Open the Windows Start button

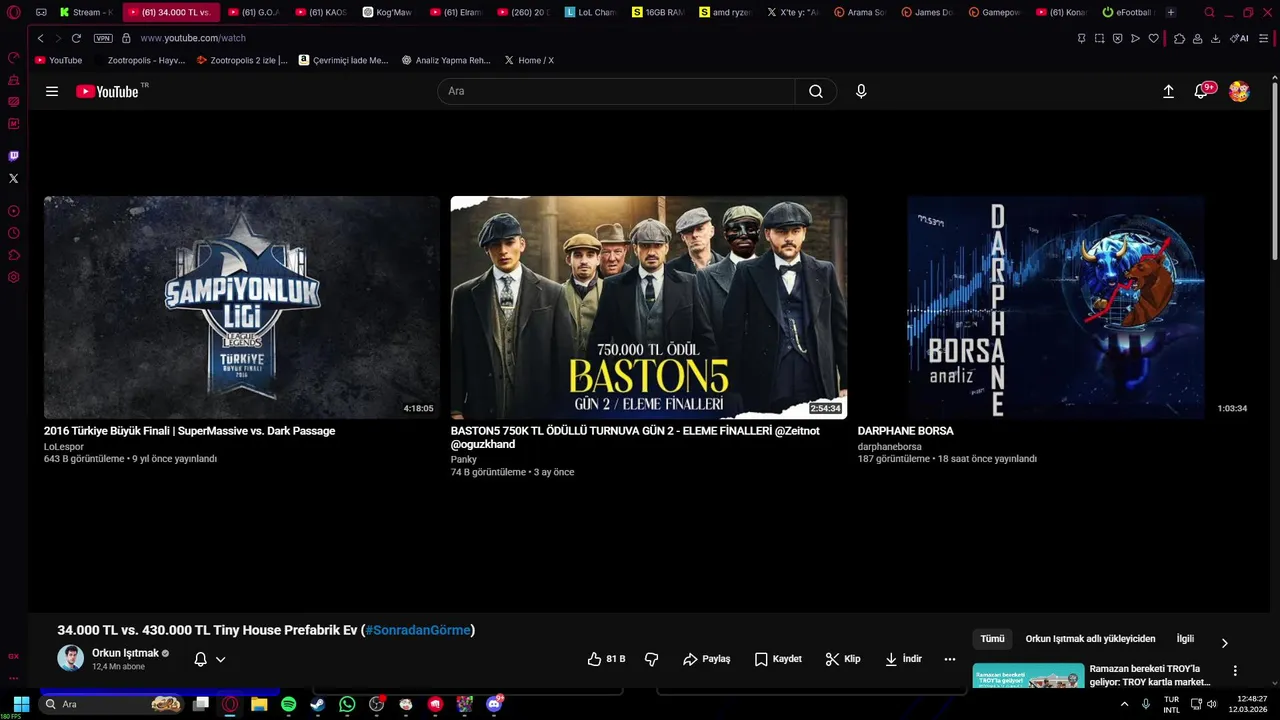pos(20,704)
